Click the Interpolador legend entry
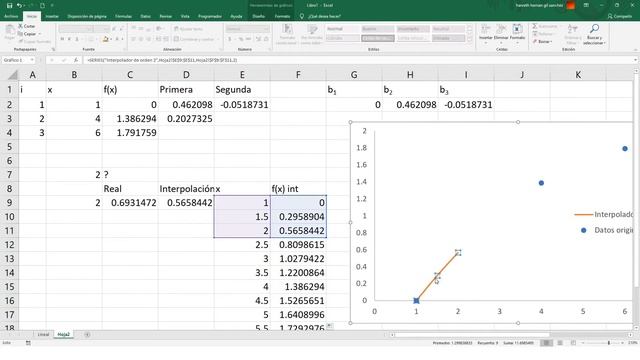This screenshot has height=360, width=640. tap(604, 214)
